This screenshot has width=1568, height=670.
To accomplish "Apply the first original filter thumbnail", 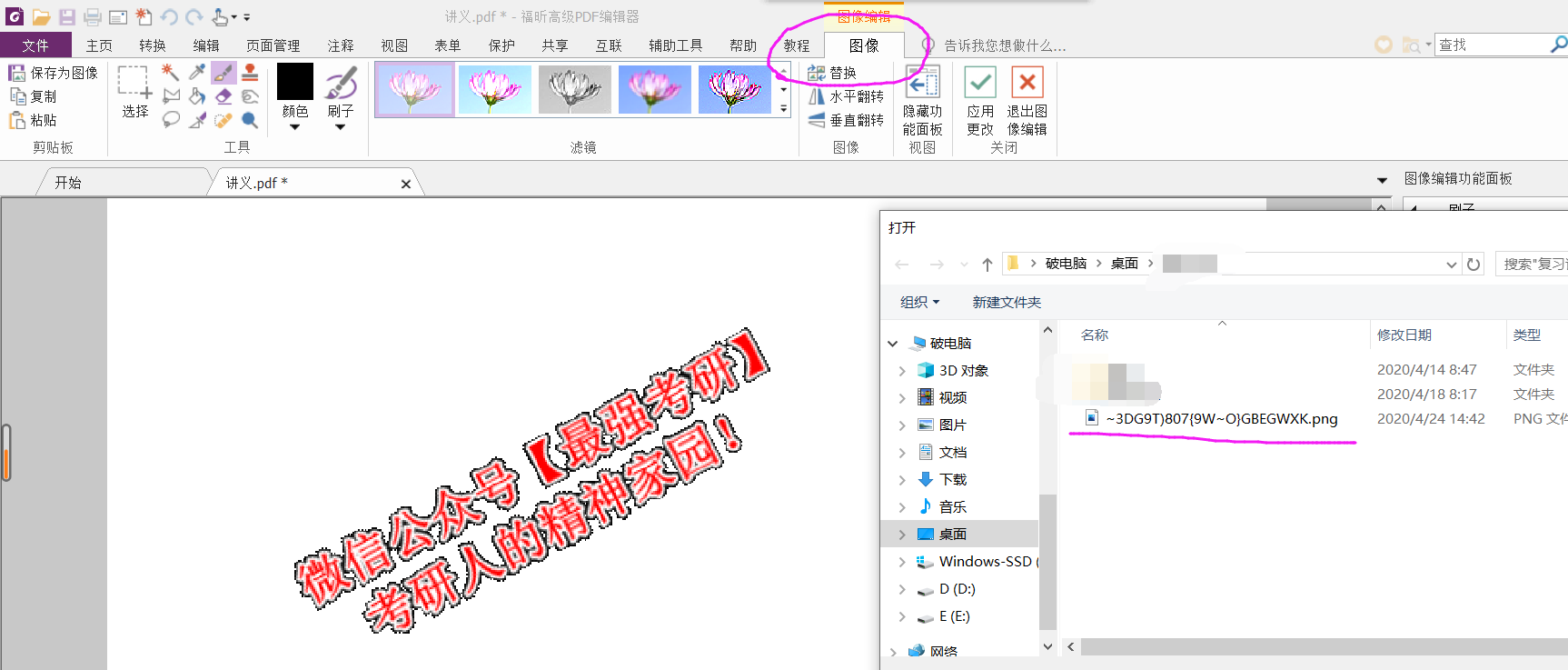I will point(414,89).
